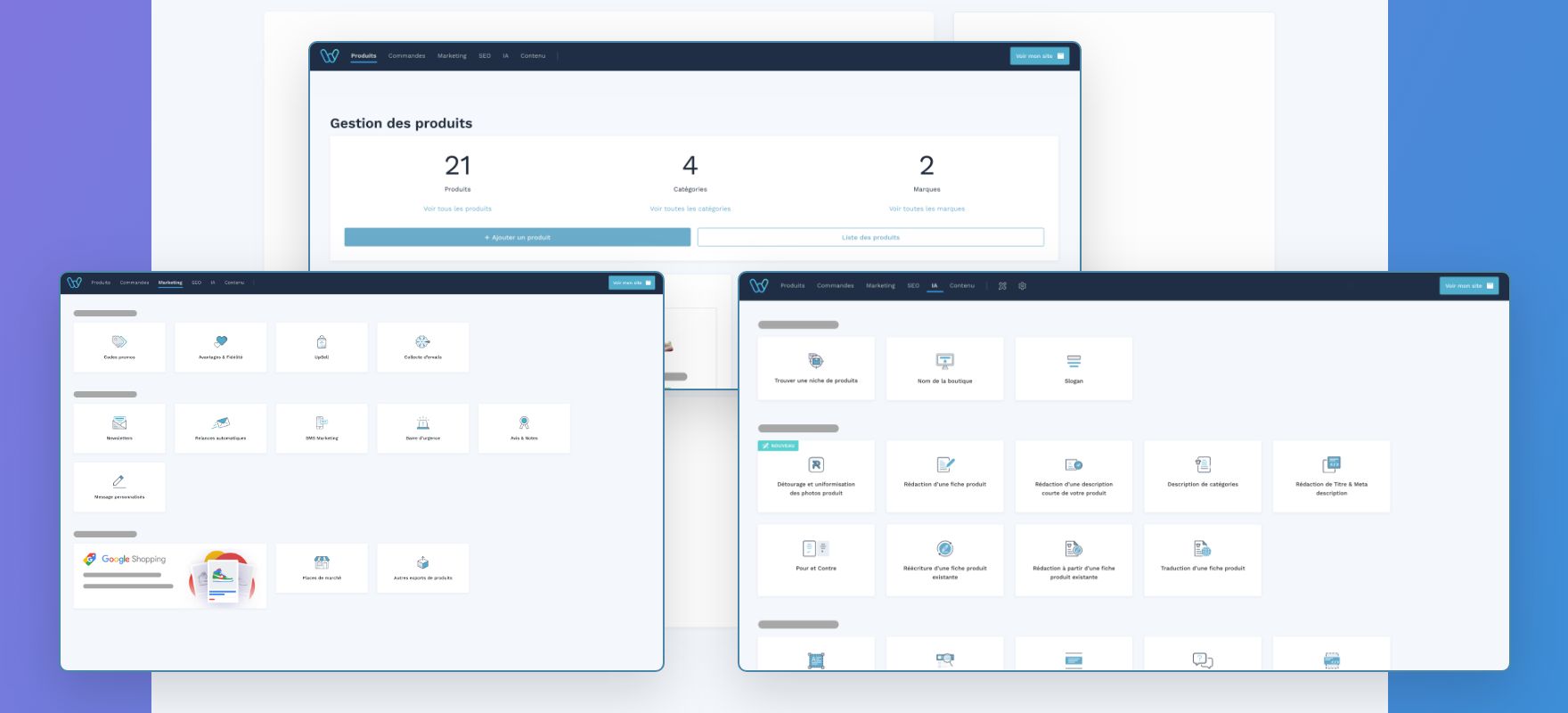Follow Voir toutes les catégories link
Screen dimensions: 1568x713
pos(690,209)
